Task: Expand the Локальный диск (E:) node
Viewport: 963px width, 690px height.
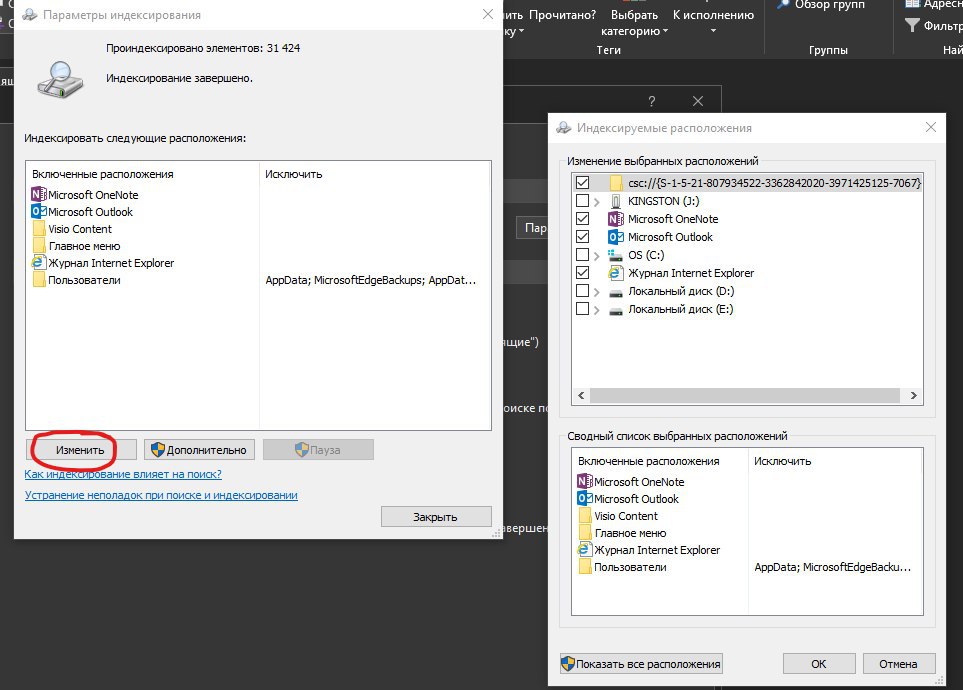Action: point(596,310)
